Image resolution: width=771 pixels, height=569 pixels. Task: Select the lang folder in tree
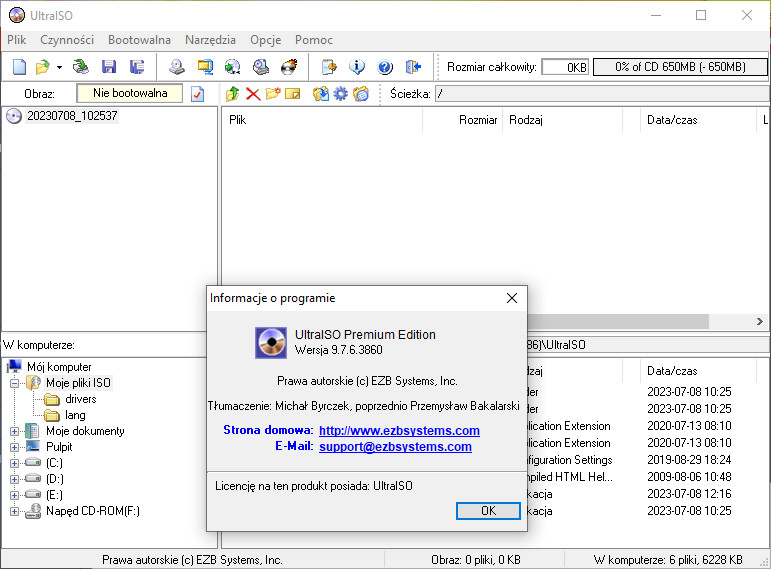click(75, 415)
